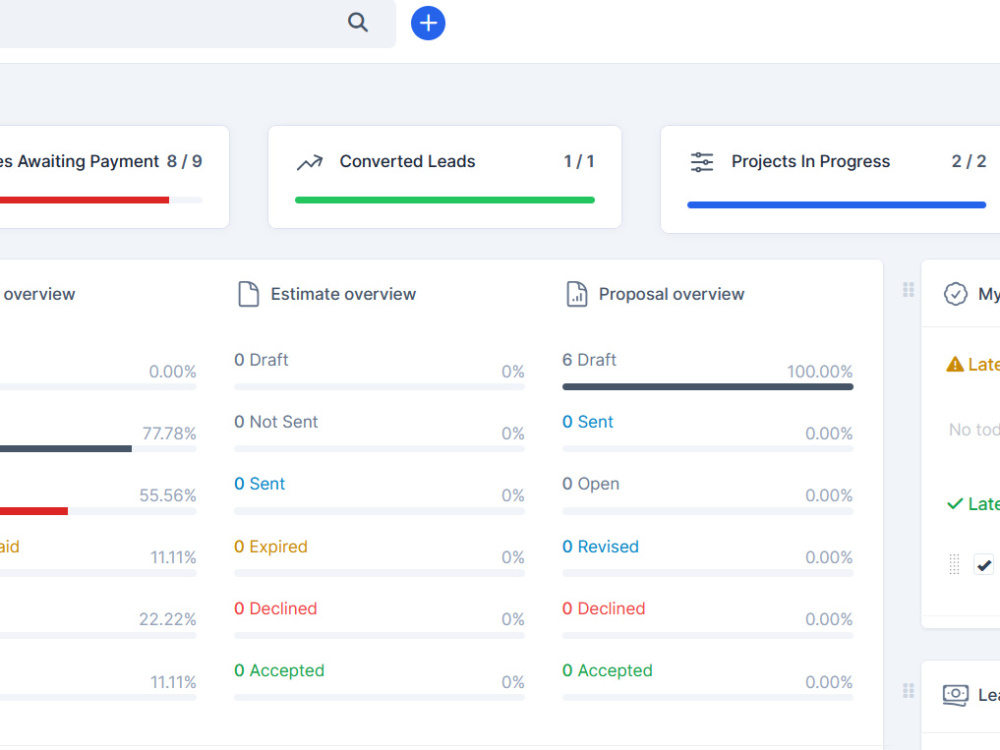Click the red 0 Declined proposal link
Viewport: 1000px width, 750px height.
tap(603, 608)
